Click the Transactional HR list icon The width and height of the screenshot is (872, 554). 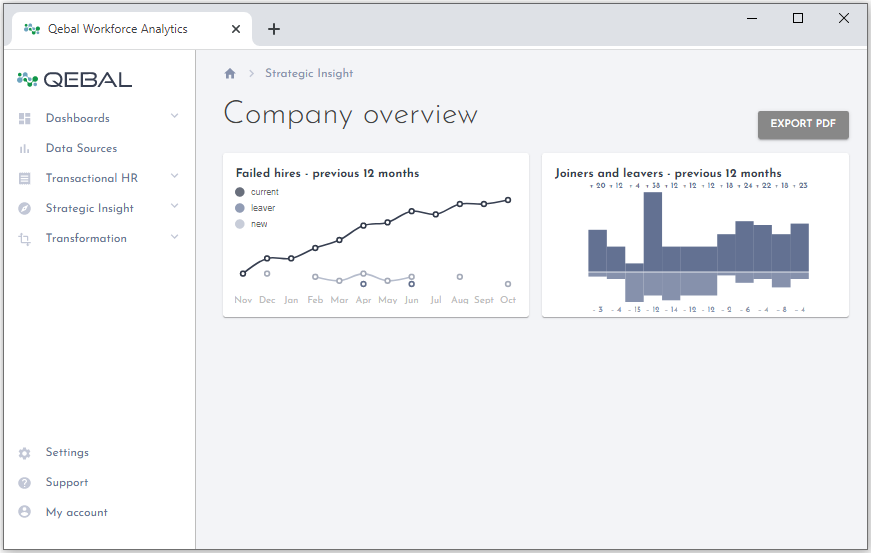tap(24, 179)
